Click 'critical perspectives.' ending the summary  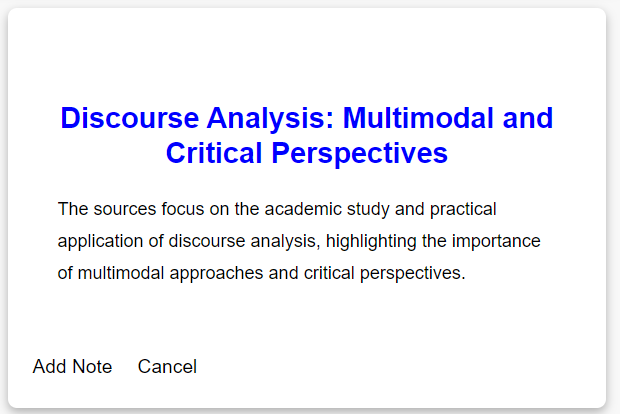[x=385, y=273]
